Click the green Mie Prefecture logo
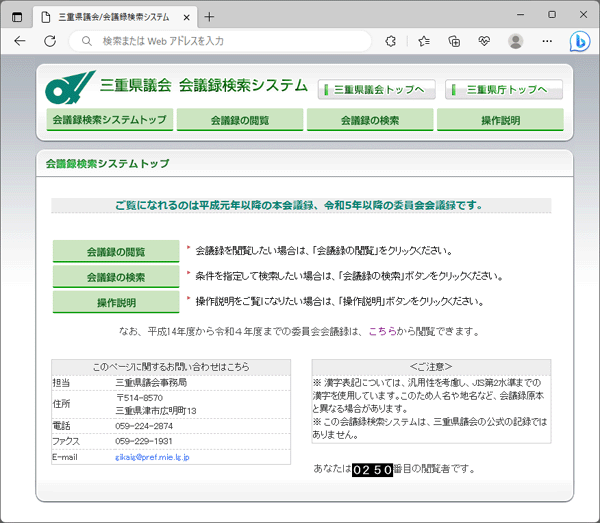Image resolution: width=600 pixels, height=523 pixels. (70, 87)
